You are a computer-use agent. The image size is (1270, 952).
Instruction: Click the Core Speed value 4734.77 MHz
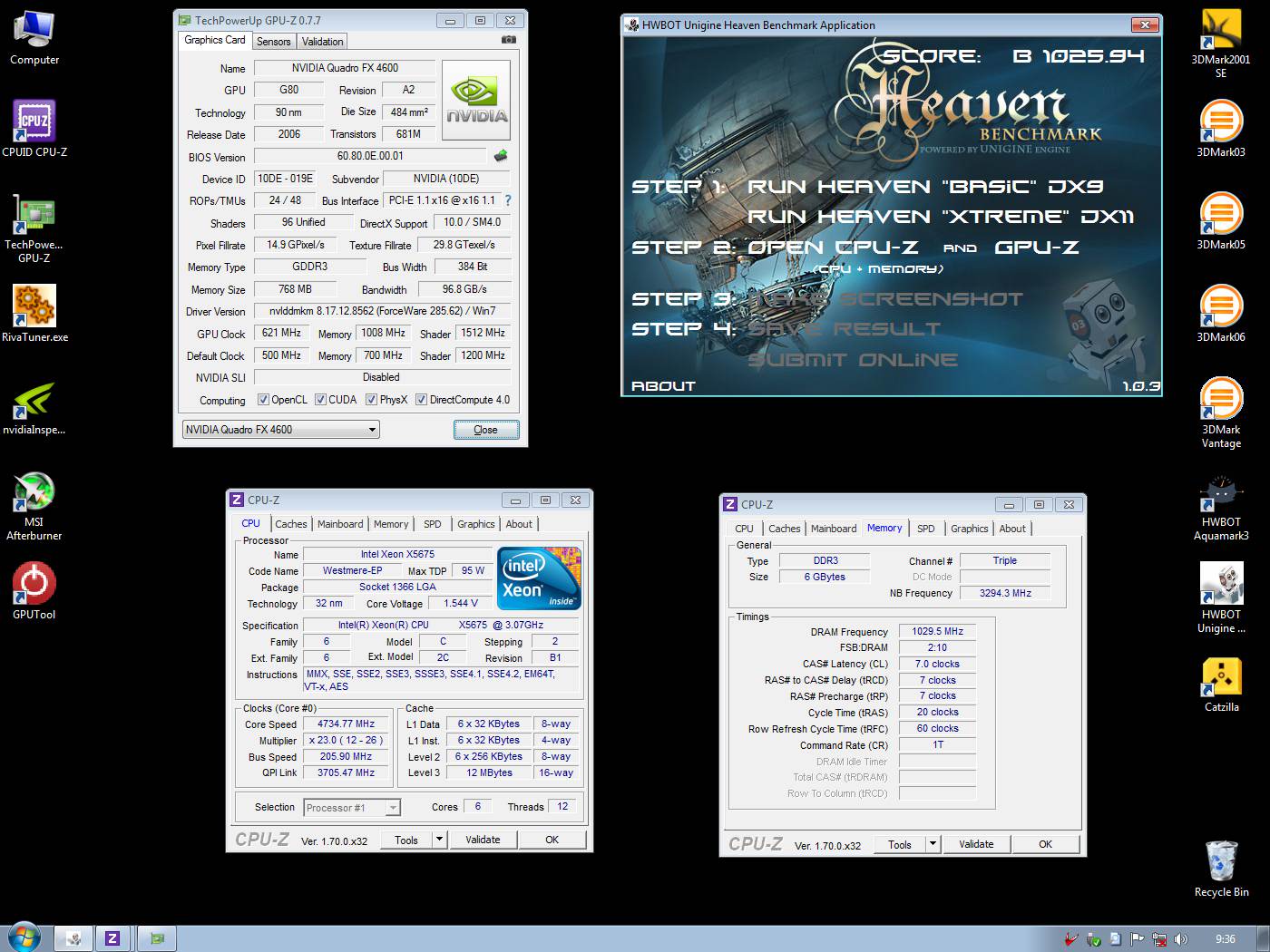point(346,724)
